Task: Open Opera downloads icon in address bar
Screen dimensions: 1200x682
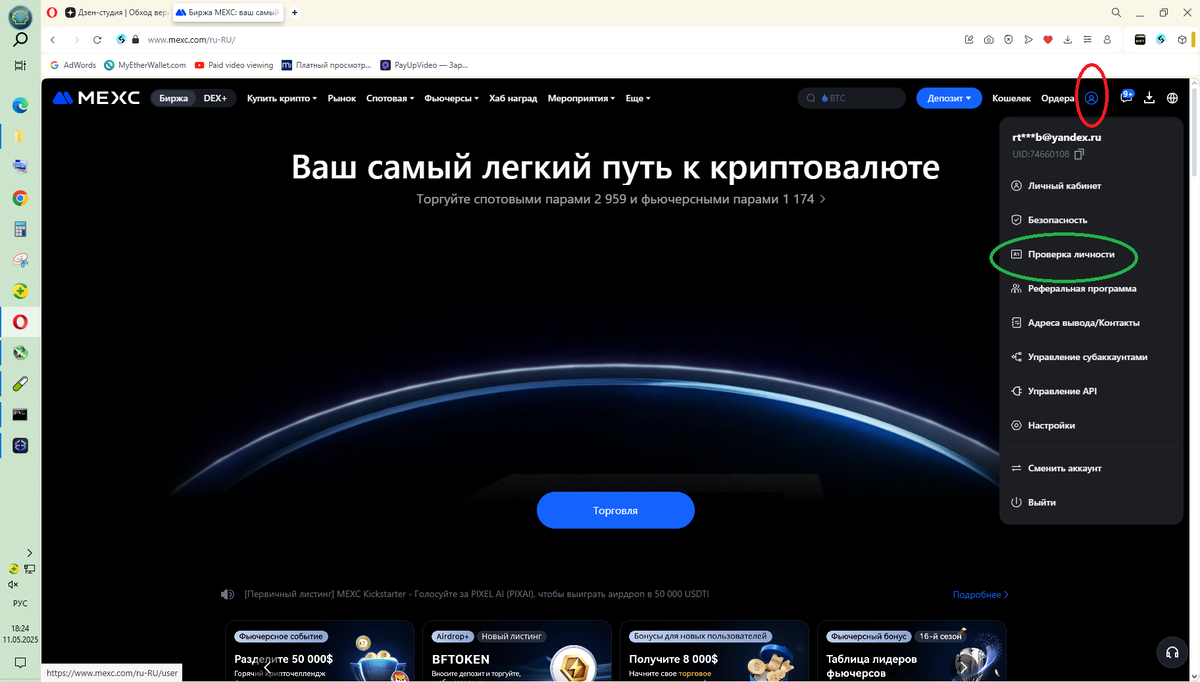Action: [1068, 40]
